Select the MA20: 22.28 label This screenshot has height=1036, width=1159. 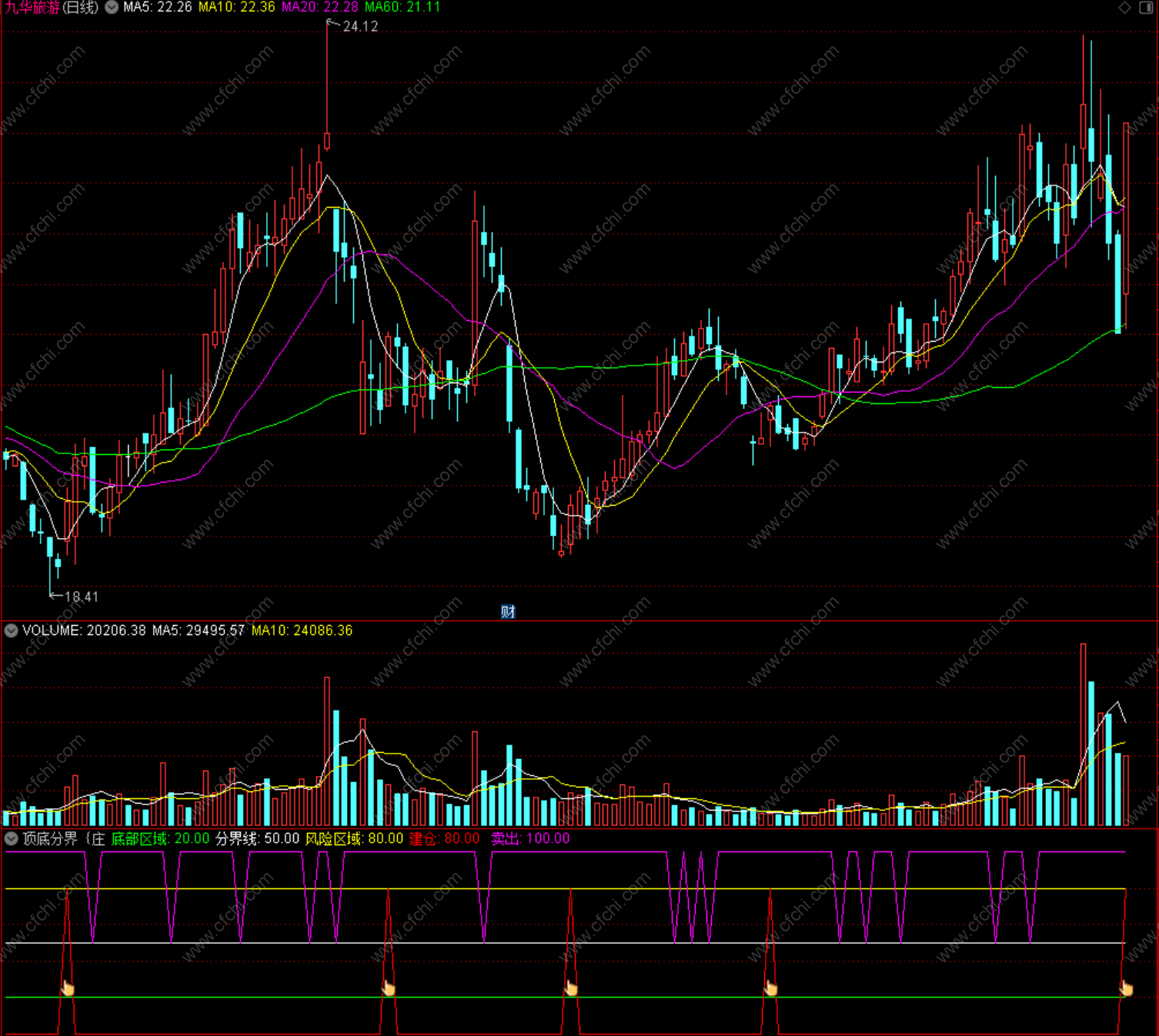(319, 7)
